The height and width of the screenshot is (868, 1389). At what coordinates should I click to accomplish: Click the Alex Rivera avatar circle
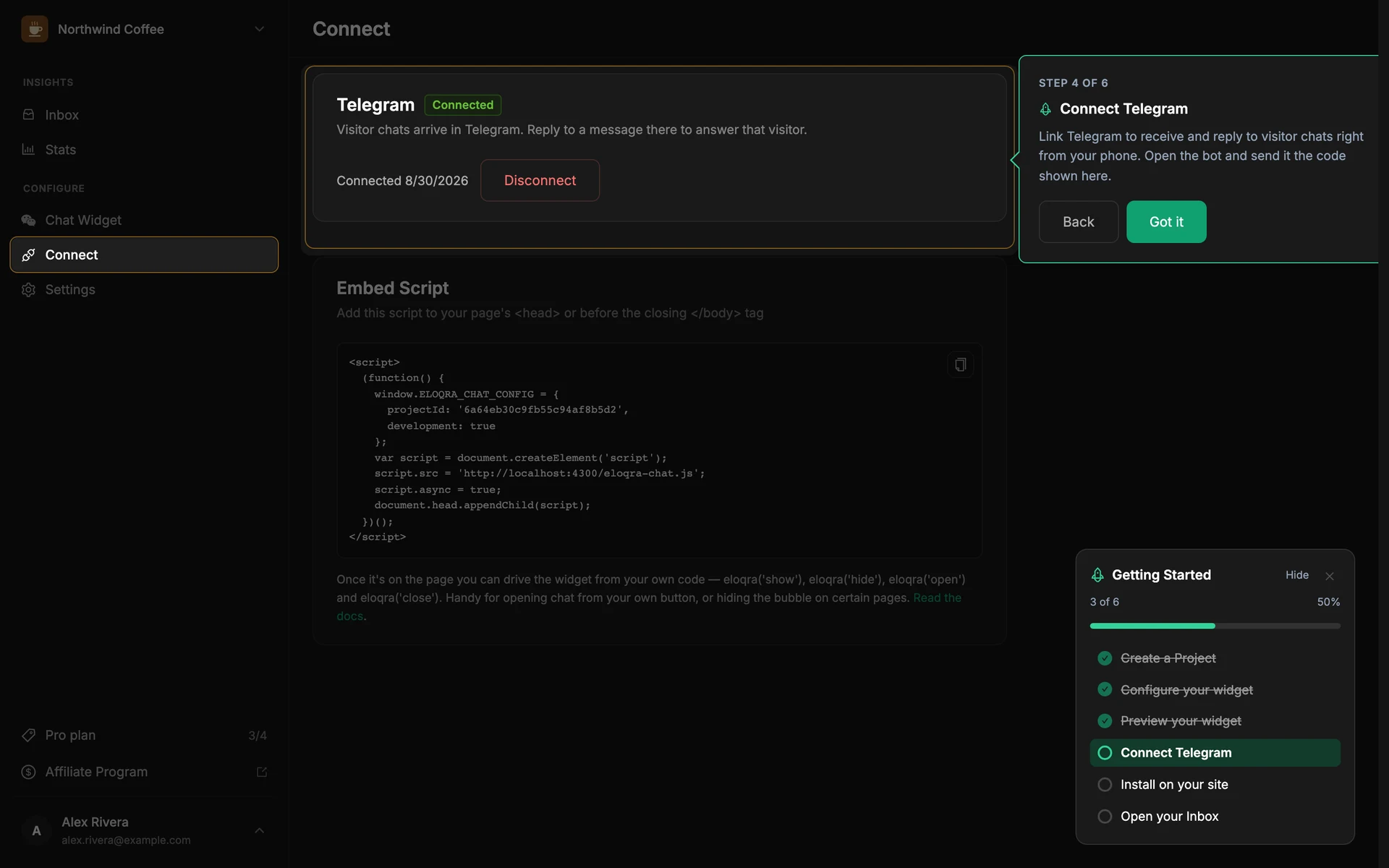coord(36,830)
